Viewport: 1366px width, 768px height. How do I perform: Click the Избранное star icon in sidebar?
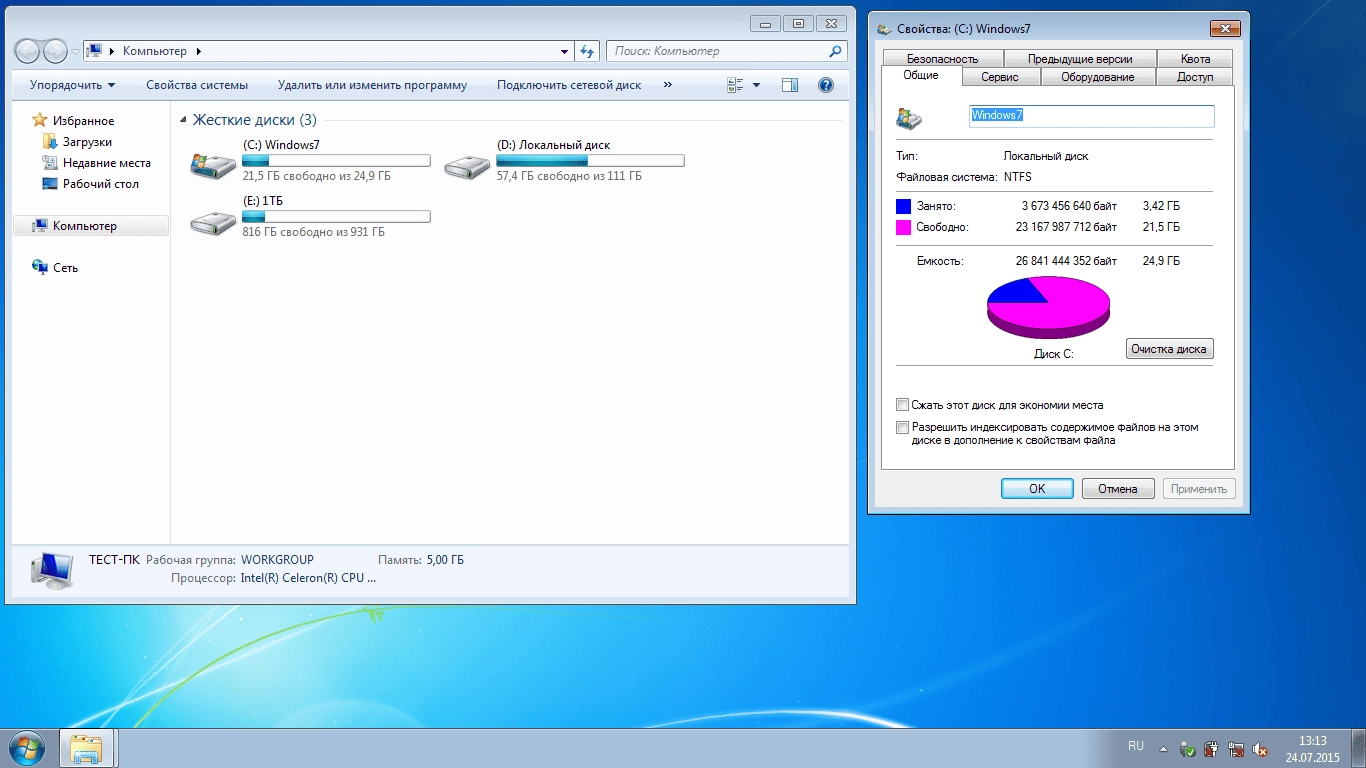(40, 120)
